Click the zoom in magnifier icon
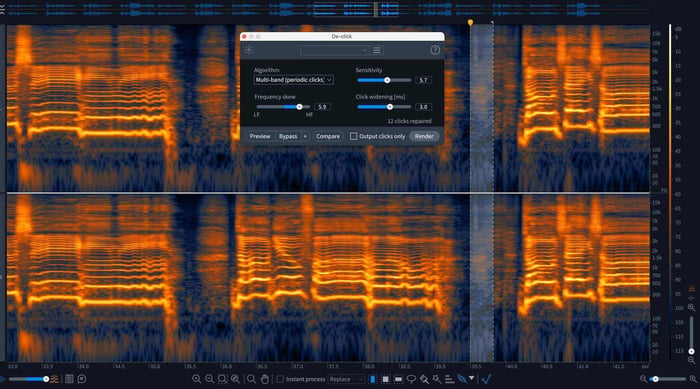Viewport: 700px width, 389px height. (196, 379)
